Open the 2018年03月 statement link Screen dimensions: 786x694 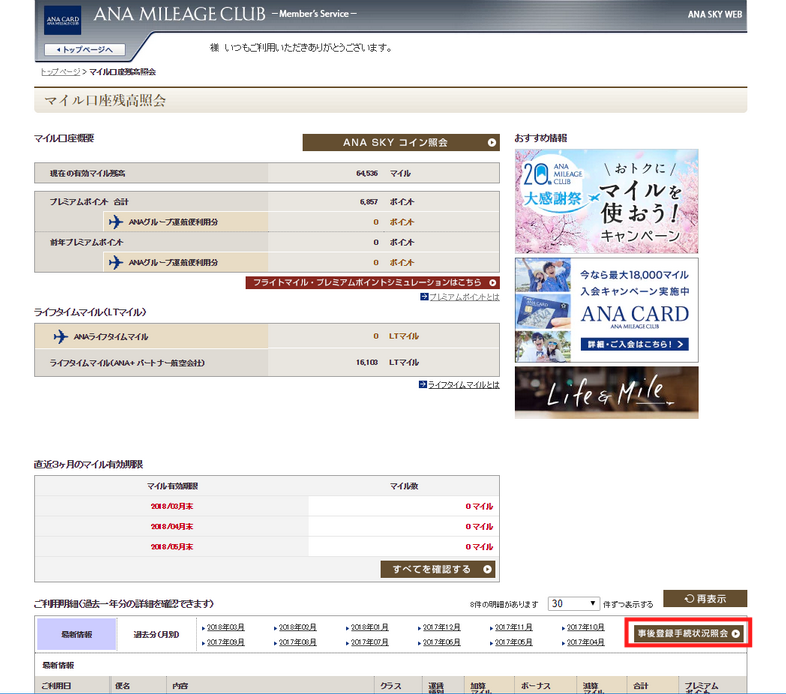click(x=226, y=627)
